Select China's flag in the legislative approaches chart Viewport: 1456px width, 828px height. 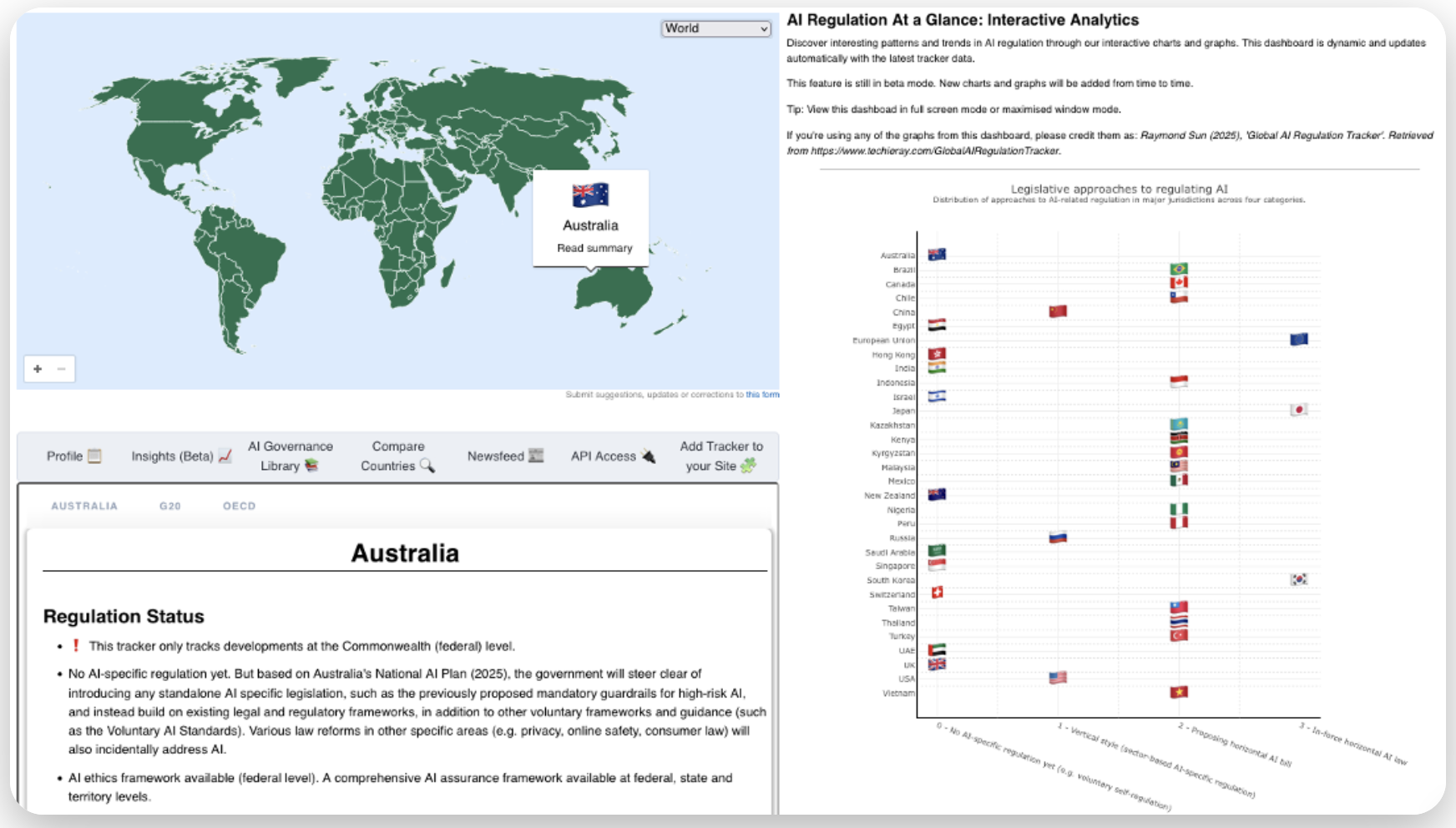[x=1059, y=310]
